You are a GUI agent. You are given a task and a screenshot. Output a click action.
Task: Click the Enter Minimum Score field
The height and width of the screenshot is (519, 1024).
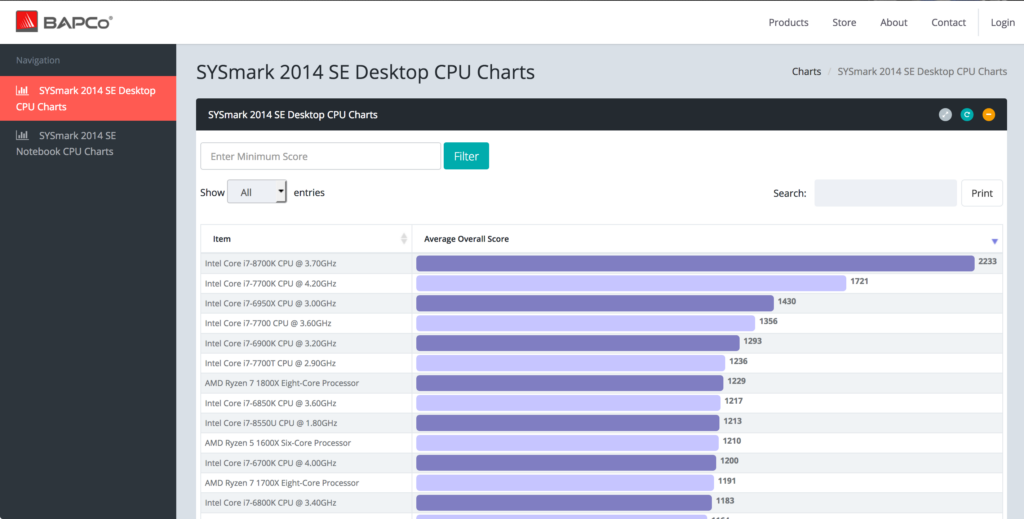(320, 157)
